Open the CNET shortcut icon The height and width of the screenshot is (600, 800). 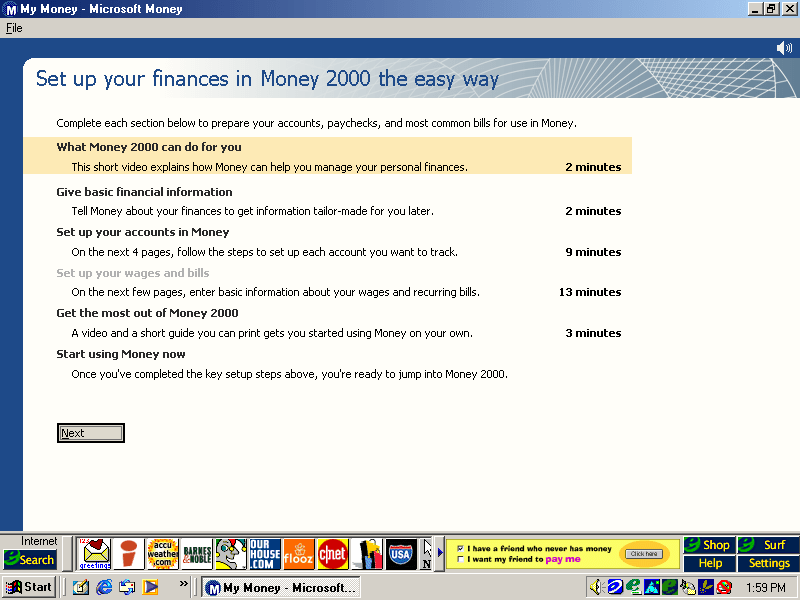pos(332,553)
